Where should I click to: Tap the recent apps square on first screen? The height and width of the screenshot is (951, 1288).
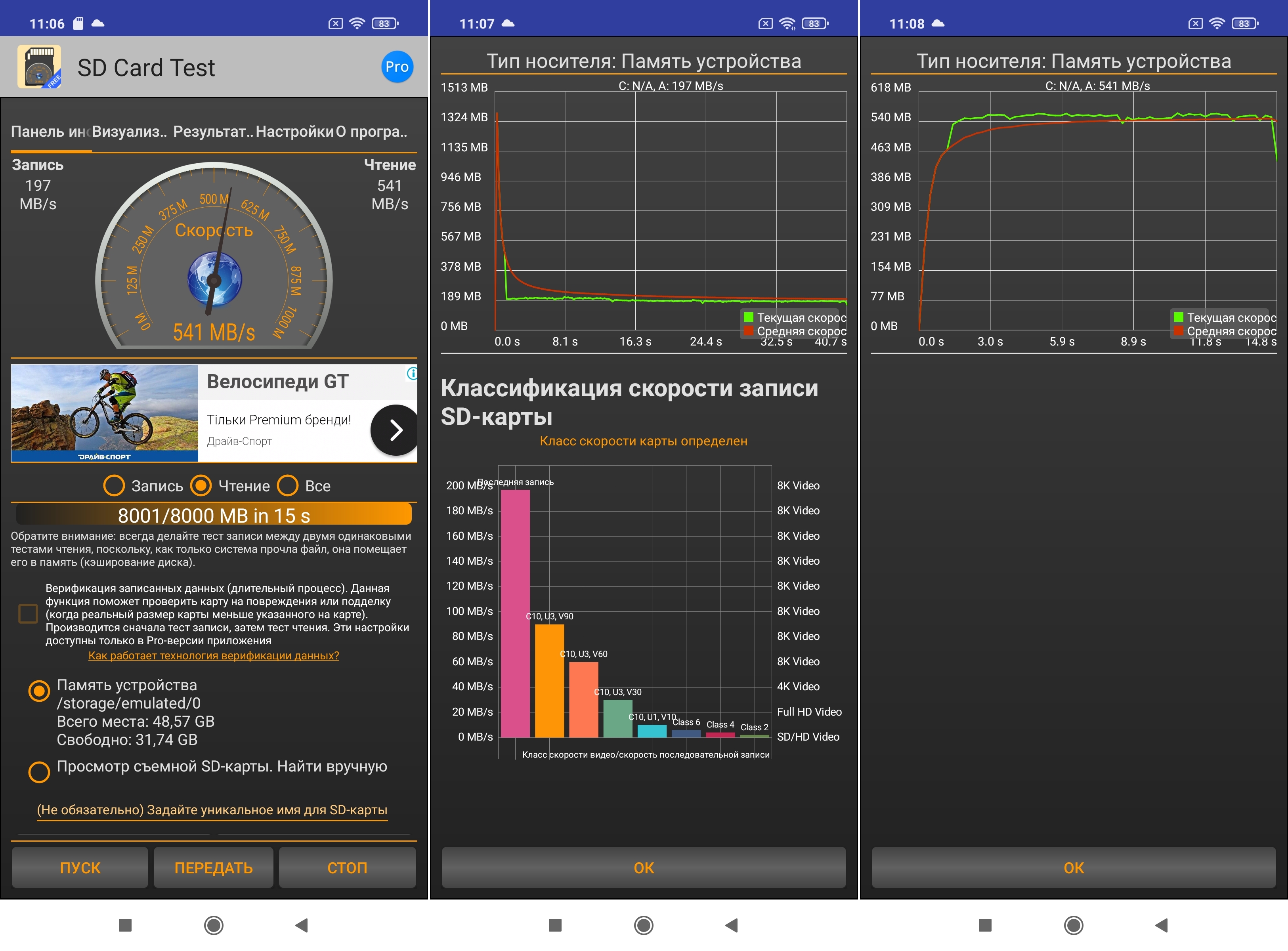(x=125, y=925)
